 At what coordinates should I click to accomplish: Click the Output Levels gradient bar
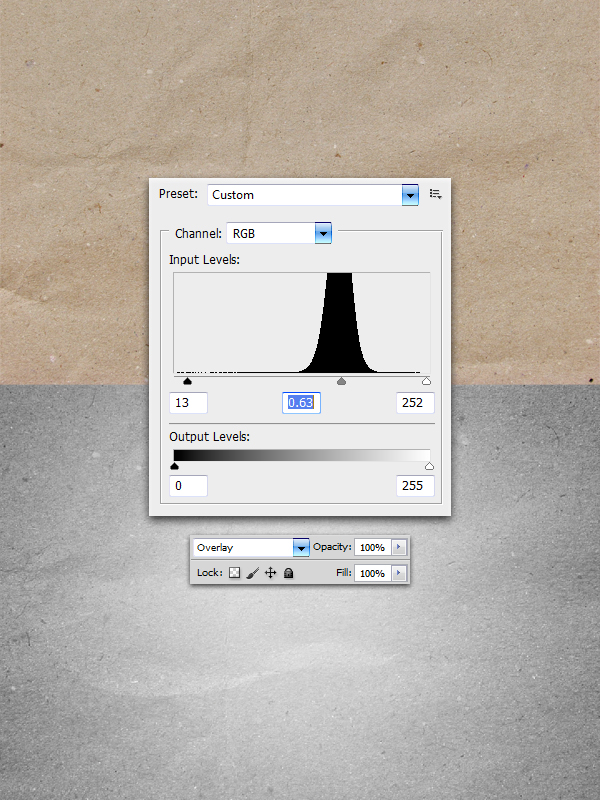(x=302, y=455)
